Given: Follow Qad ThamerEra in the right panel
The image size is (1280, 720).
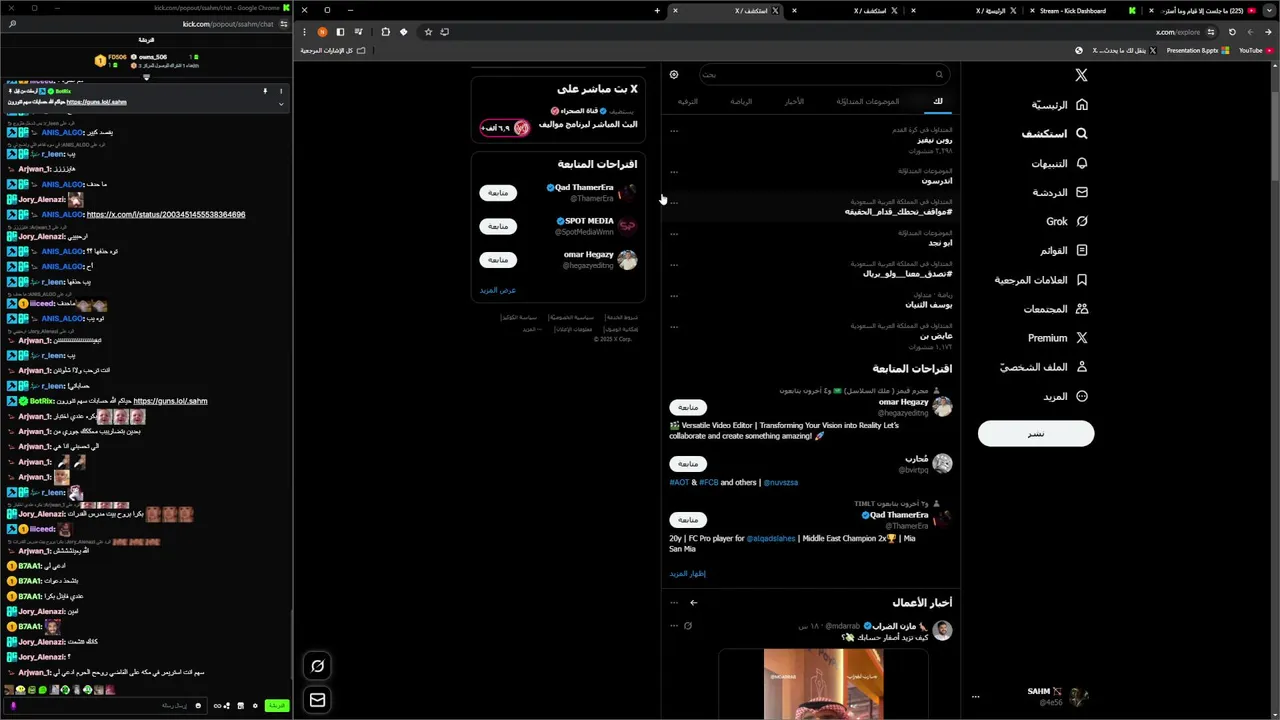Looking at the screenshot, I should (498, 193).
